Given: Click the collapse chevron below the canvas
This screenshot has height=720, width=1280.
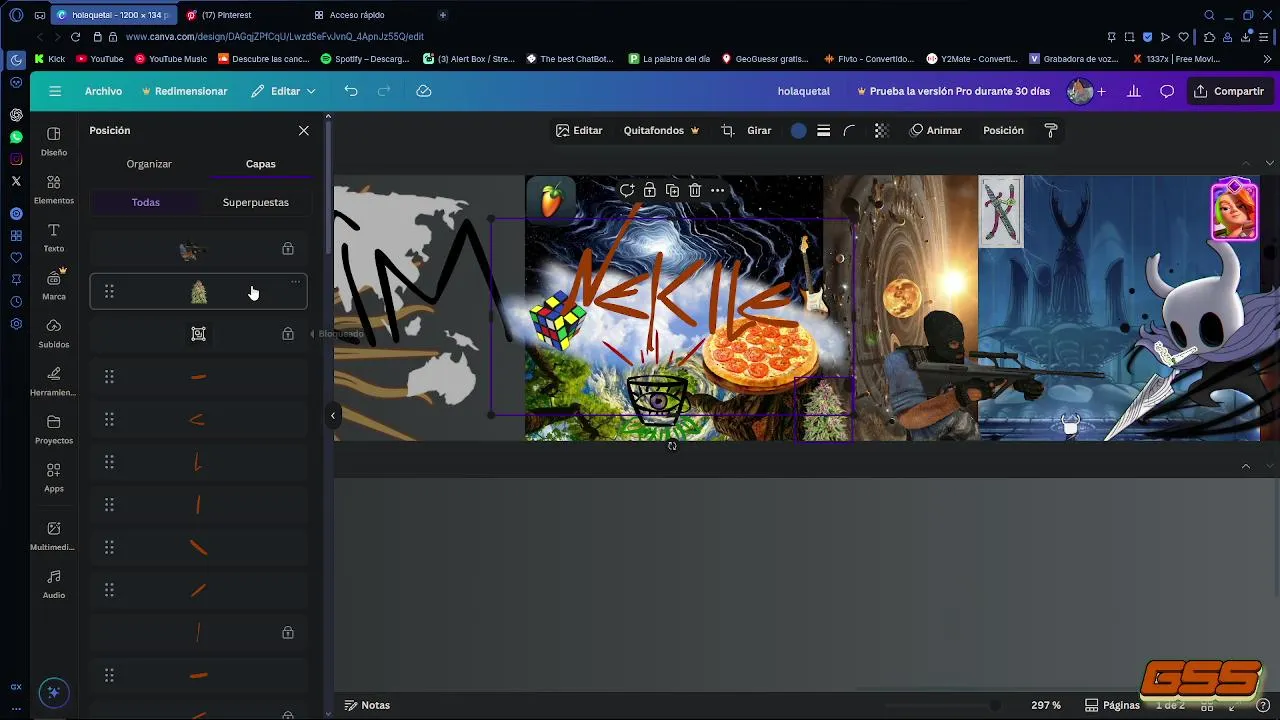Looking at the screenshot, I should [1246, 467].
